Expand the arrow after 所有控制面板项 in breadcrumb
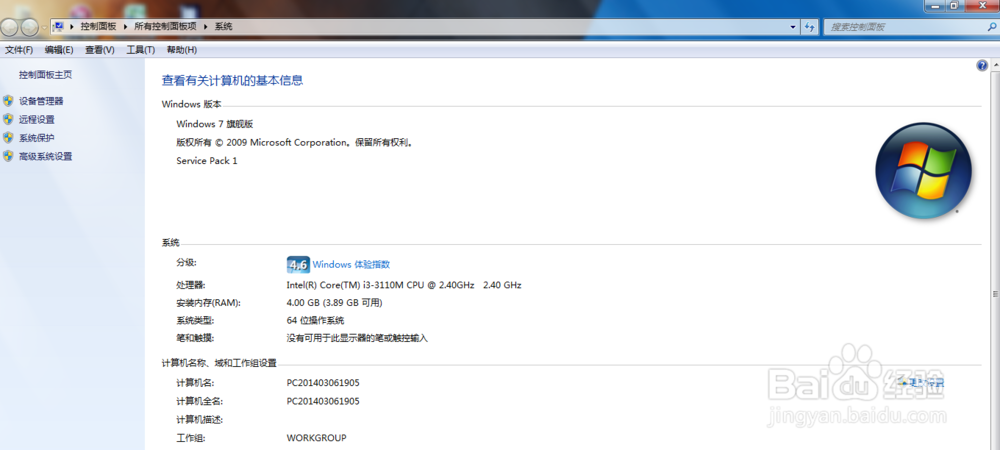Viewport: 1000px width, 450px height. pyautogui.click(x=206, y=27)
